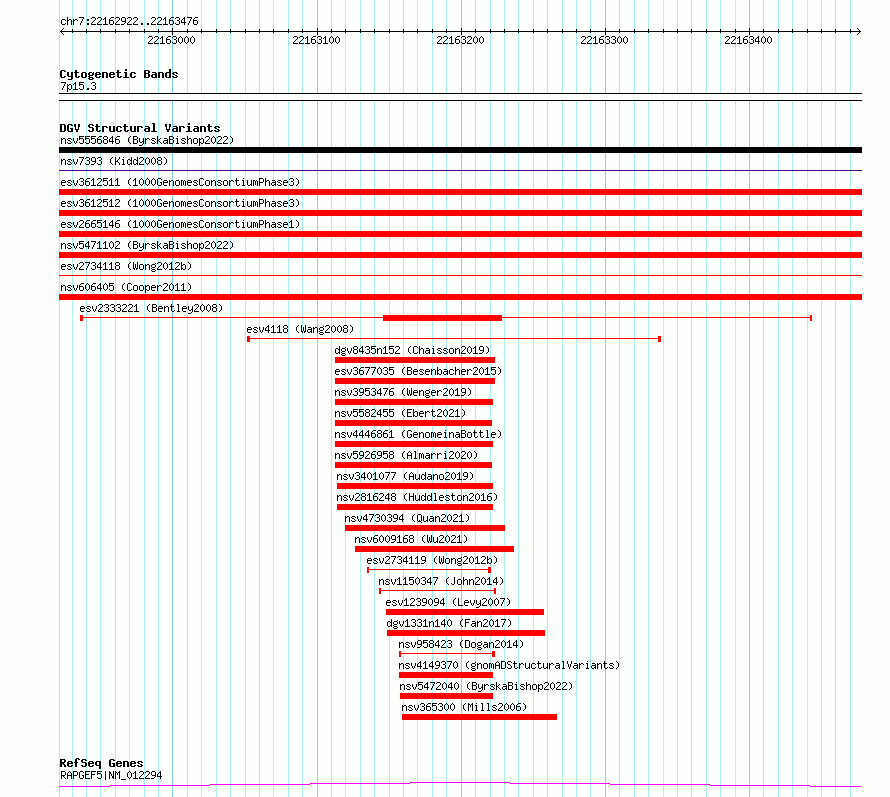Click the RefSeq Genes track heading

point(101,763)
